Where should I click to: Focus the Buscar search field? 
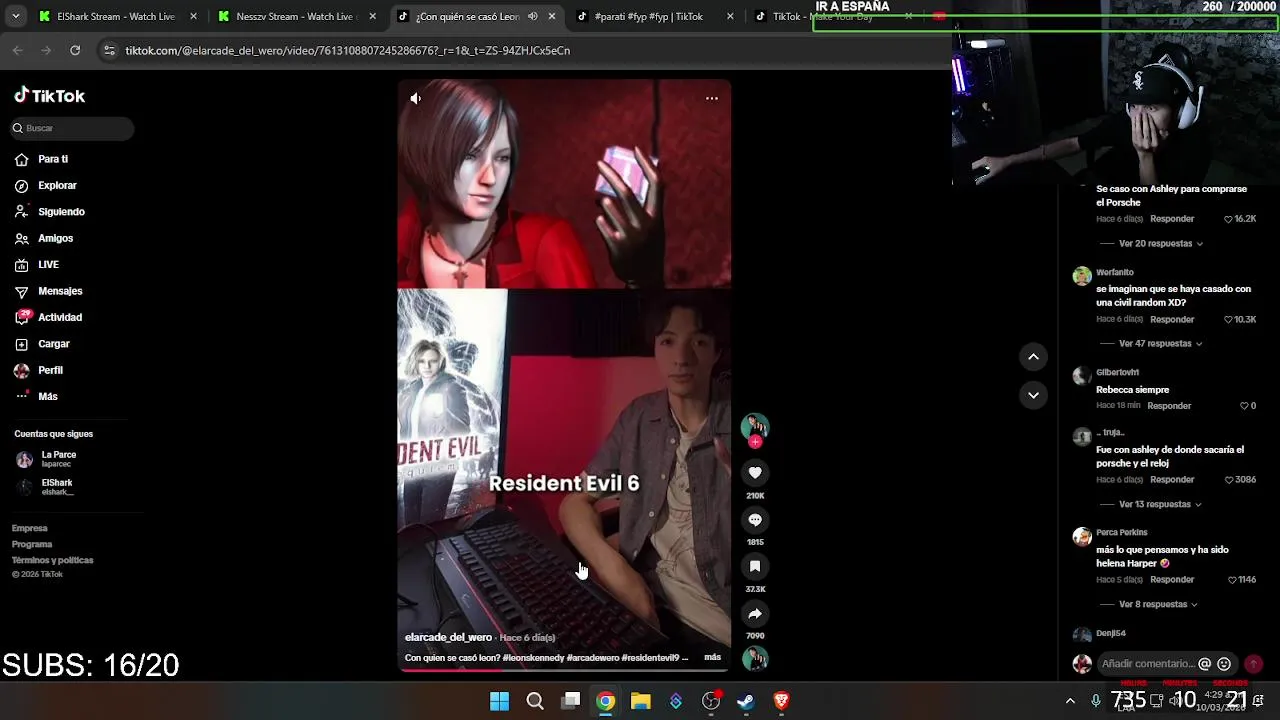(72, 128)
